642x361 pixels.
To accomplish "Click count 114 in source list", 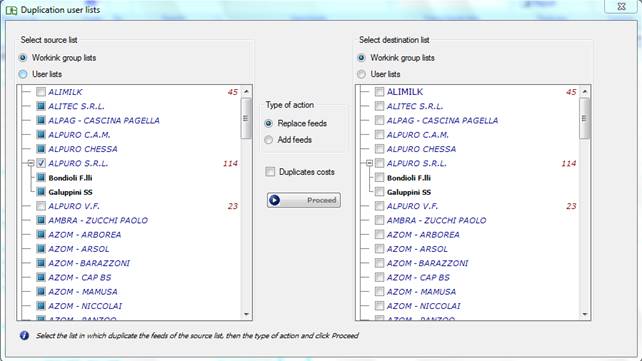I will 231,164.
